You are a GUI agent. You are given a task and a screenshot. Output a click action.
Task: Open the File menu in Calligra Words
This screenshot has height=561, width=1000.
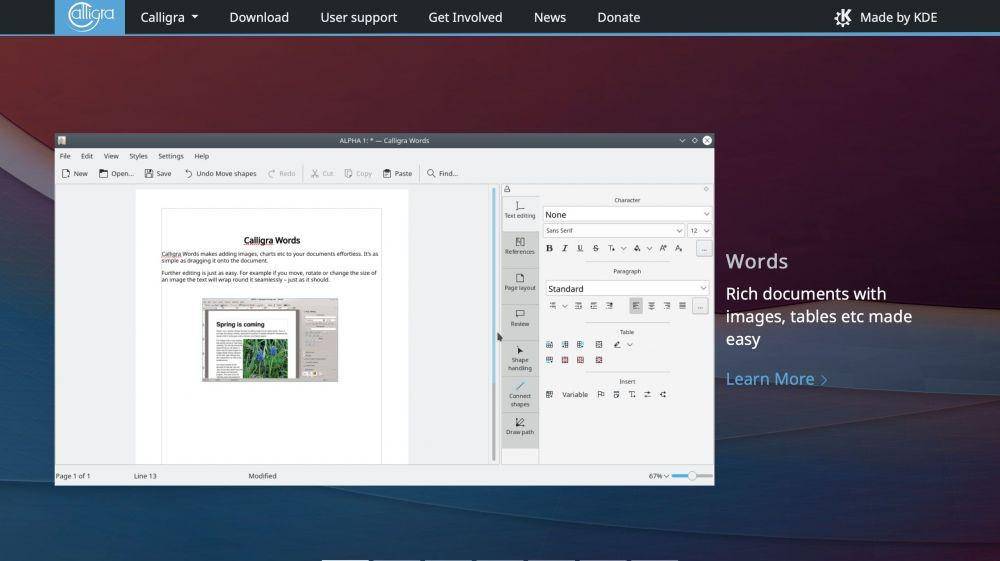(65, 156)
